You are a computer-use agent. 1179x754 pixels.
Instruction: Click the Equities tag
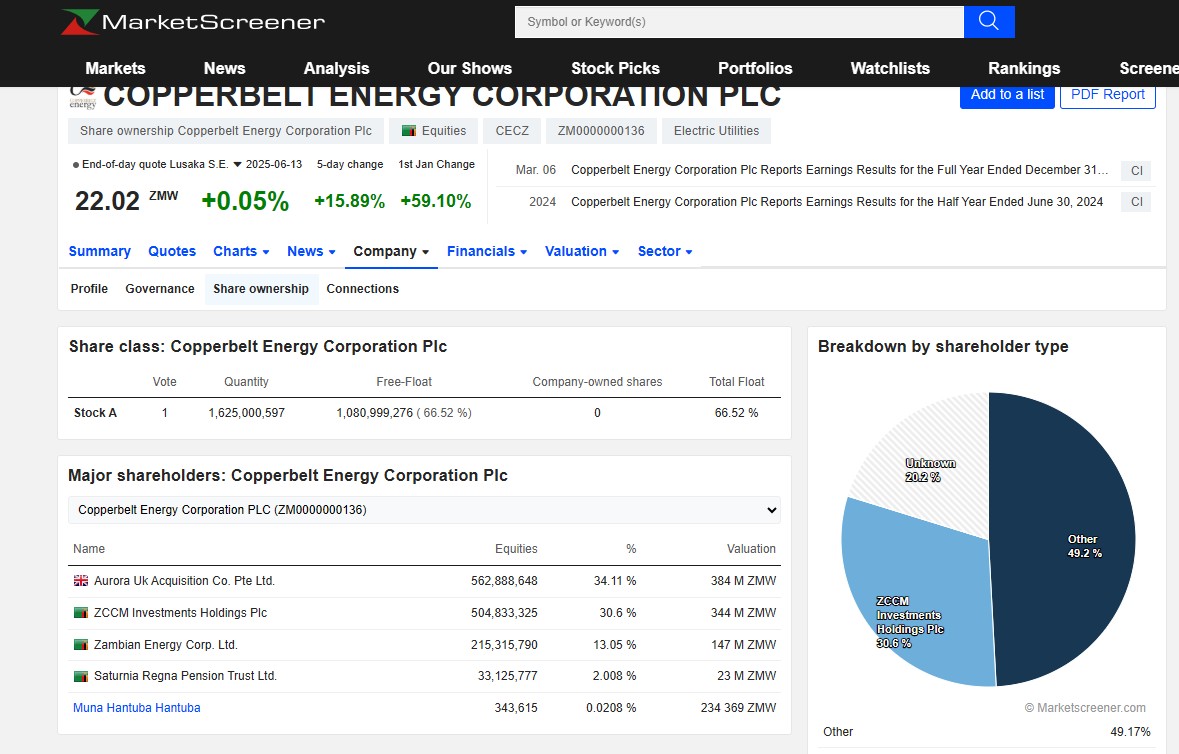pyautogui.click(x=434, y=131)
